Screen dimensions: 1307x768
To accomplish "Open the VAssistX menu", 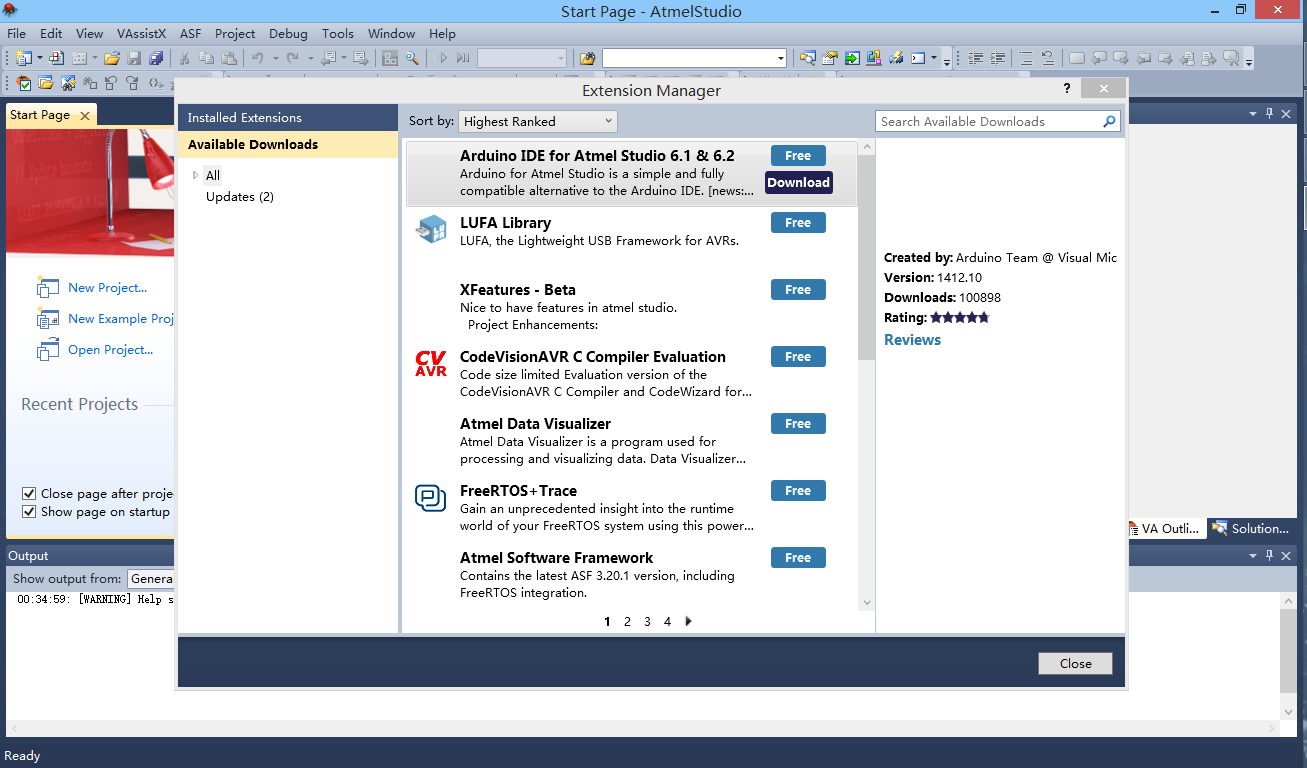I will click(142, 33).
